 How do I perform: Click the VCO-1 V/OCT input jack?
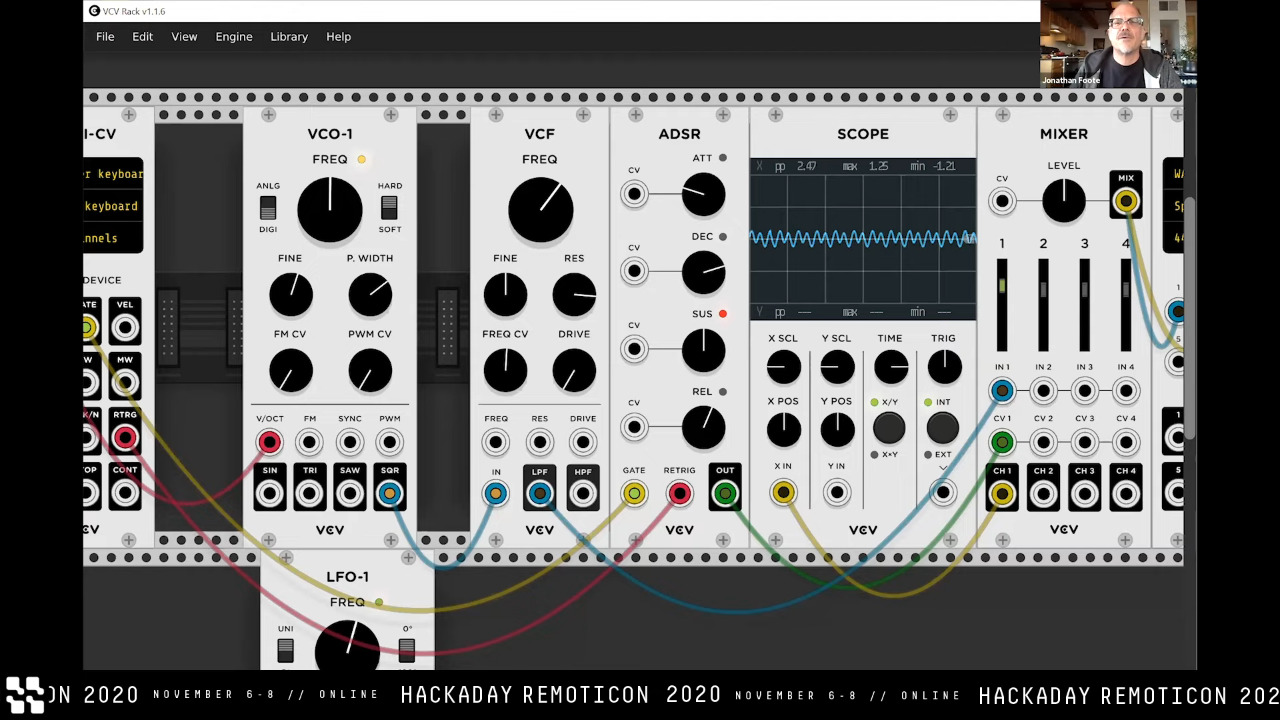[269, 442]
